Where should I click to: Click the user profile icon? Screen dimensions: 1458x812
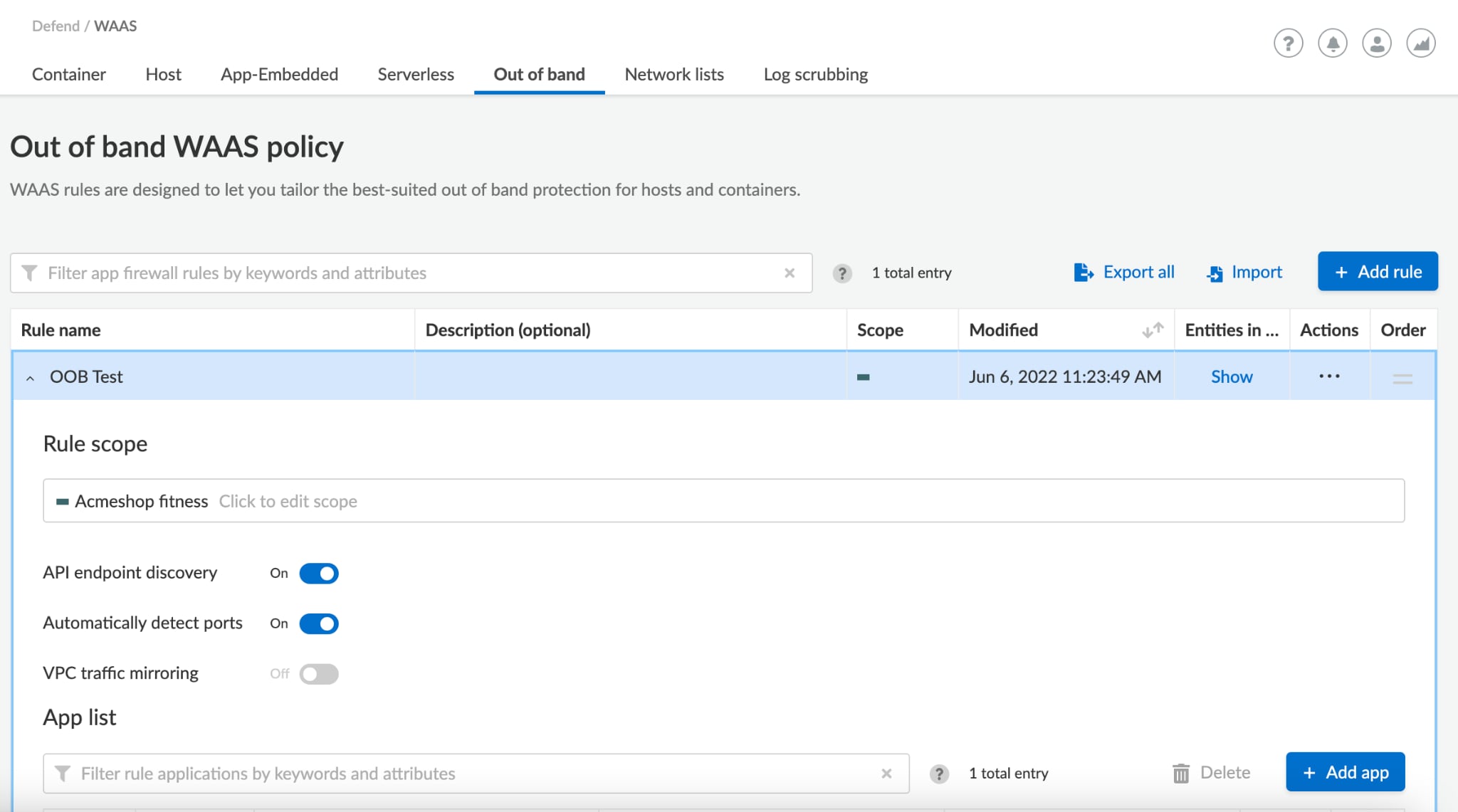click(1380, 43)
